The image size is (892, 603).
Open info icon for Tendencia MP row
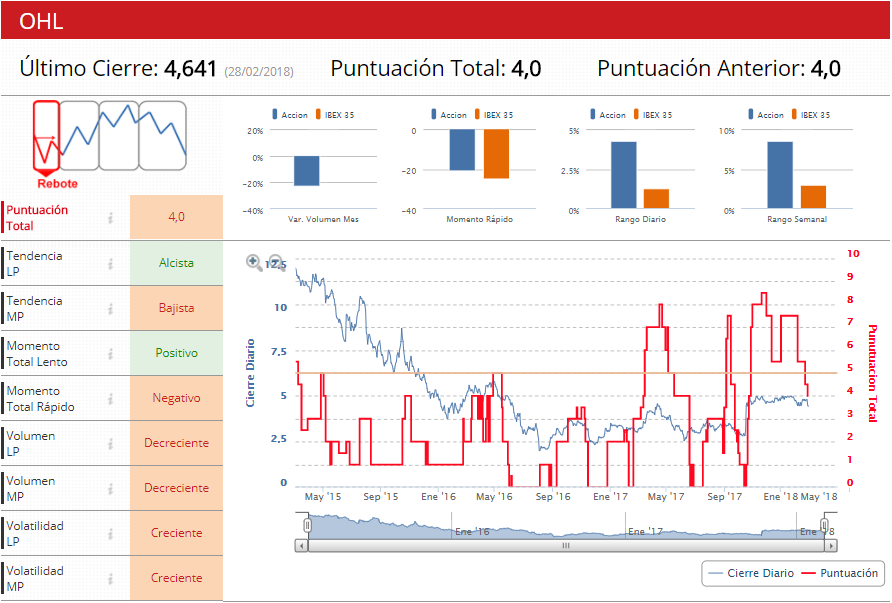click(111, 308)
